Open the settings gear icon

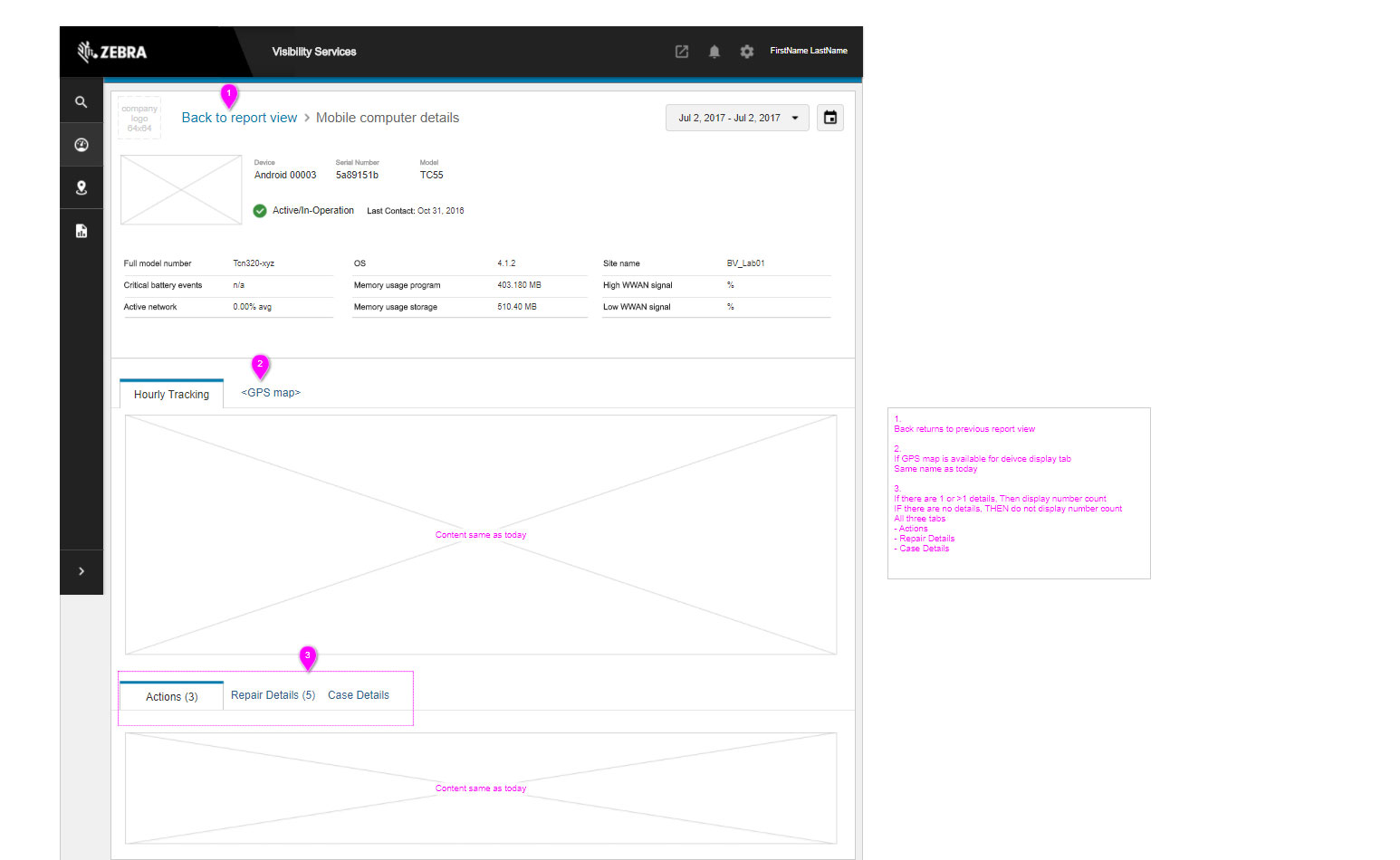pos(747,52)
